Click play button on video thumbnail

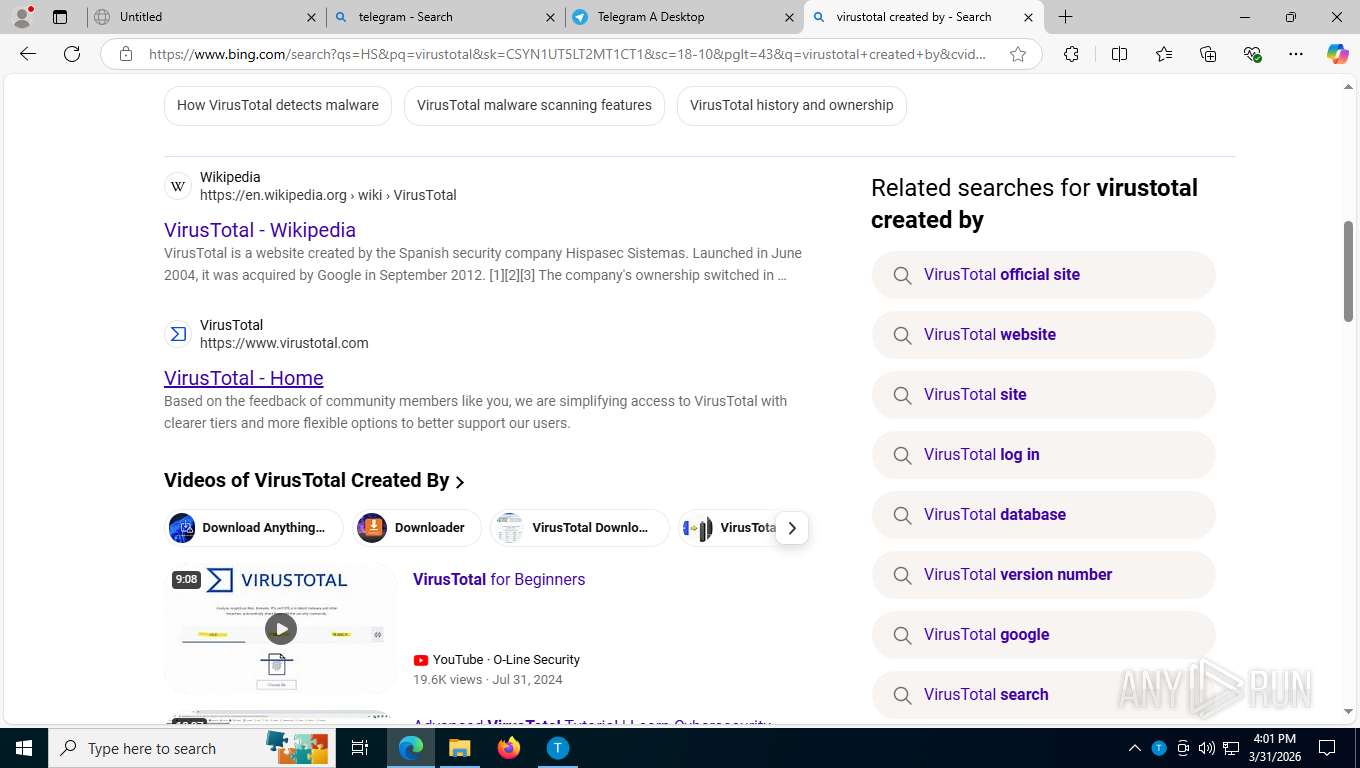(280, 628)
